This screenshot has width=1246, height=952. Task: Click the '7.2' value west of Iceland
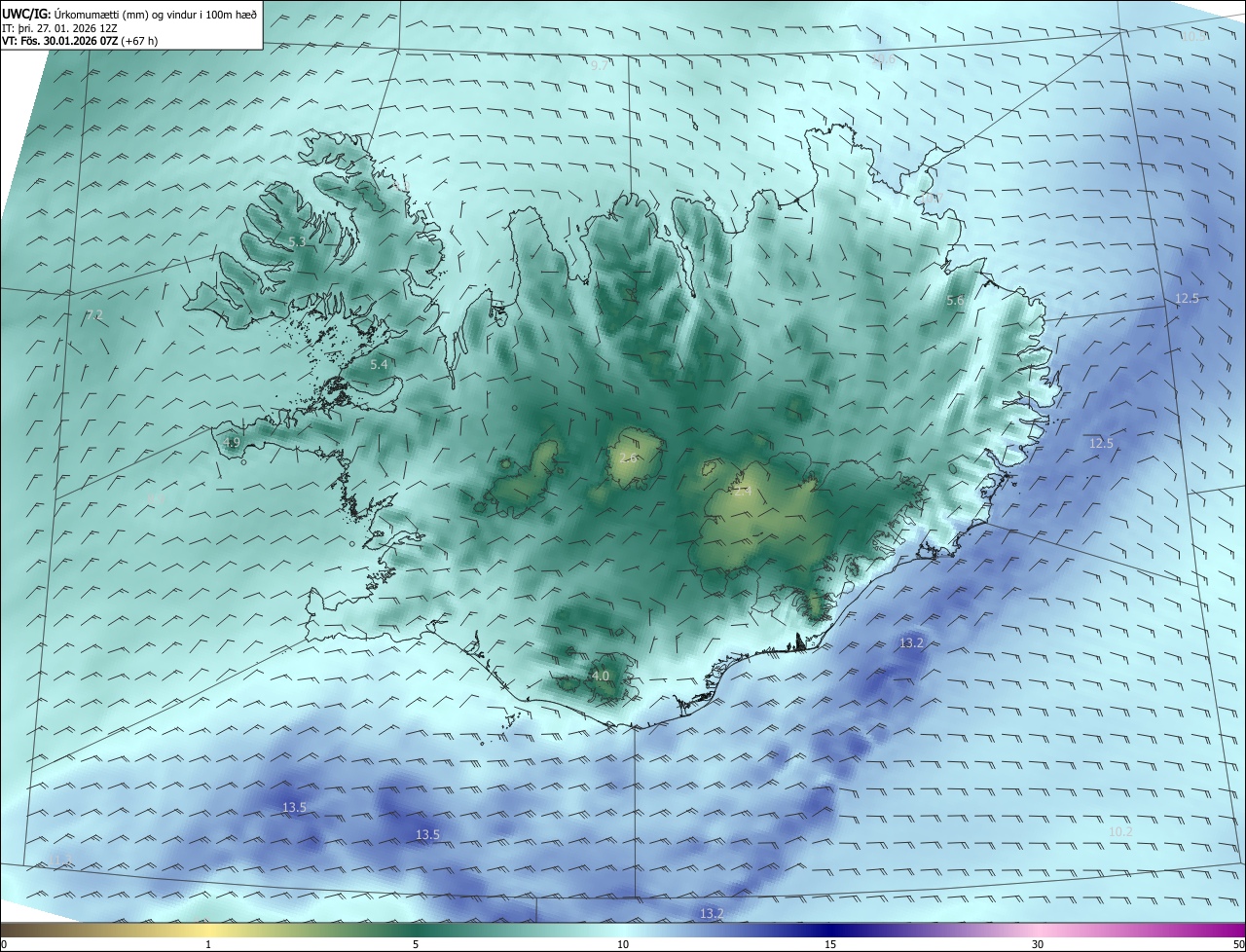(94, 315)
